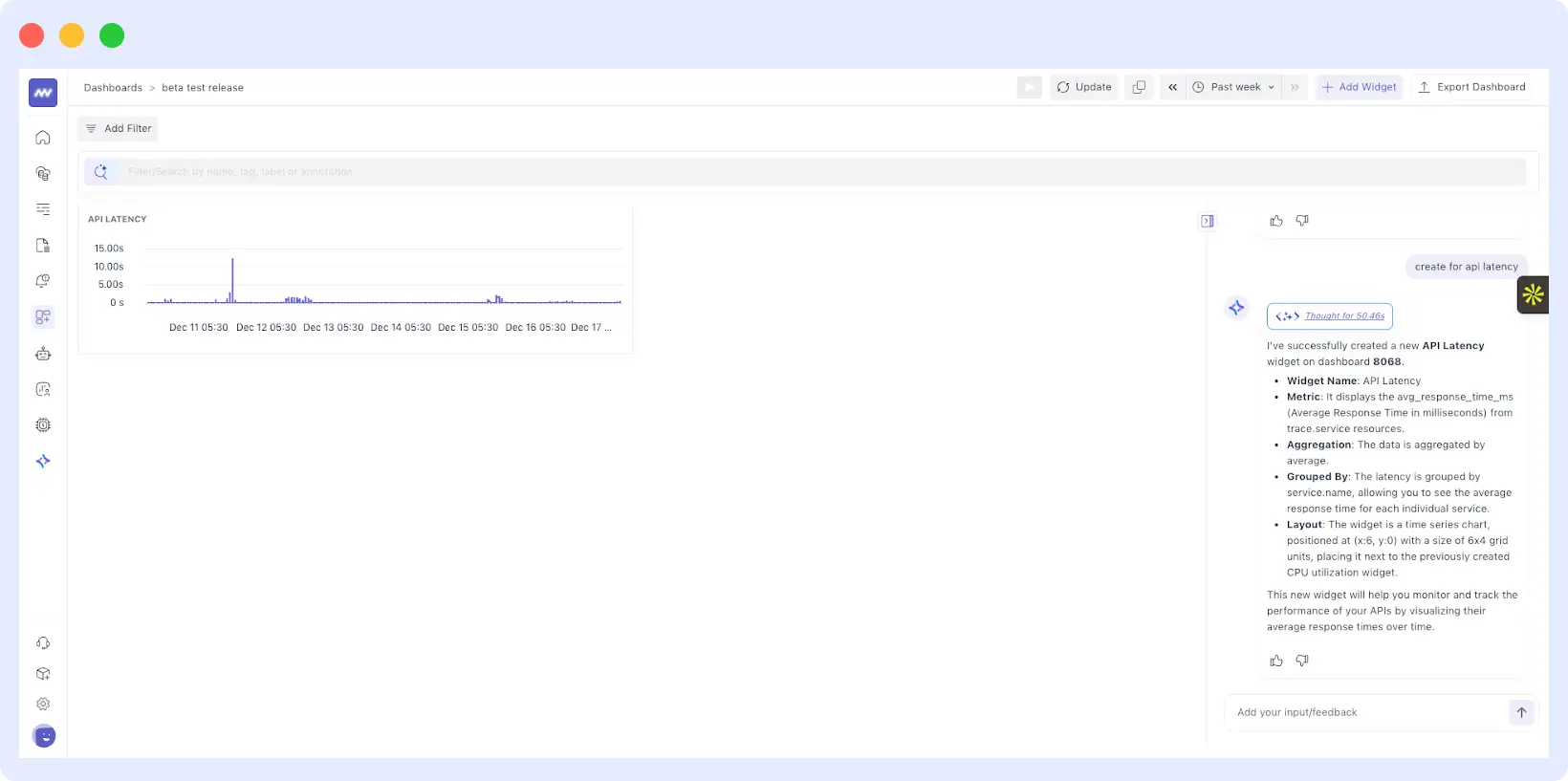Open the robot icon in the sidebar
This screenshot has height=781, width=1568.
[x=43, y=354]
